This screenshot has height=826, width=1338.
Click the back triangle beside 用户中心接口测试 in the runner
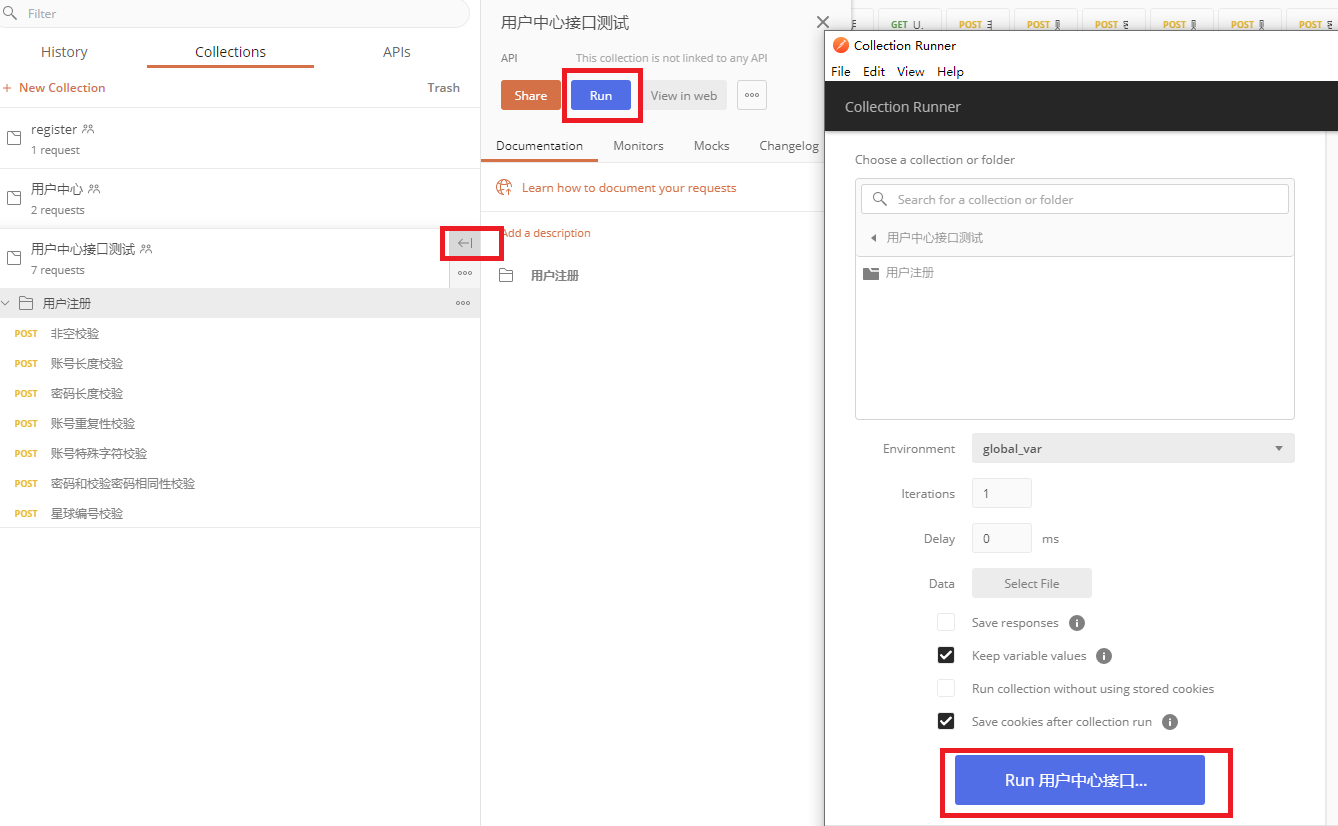click(873, 238)
